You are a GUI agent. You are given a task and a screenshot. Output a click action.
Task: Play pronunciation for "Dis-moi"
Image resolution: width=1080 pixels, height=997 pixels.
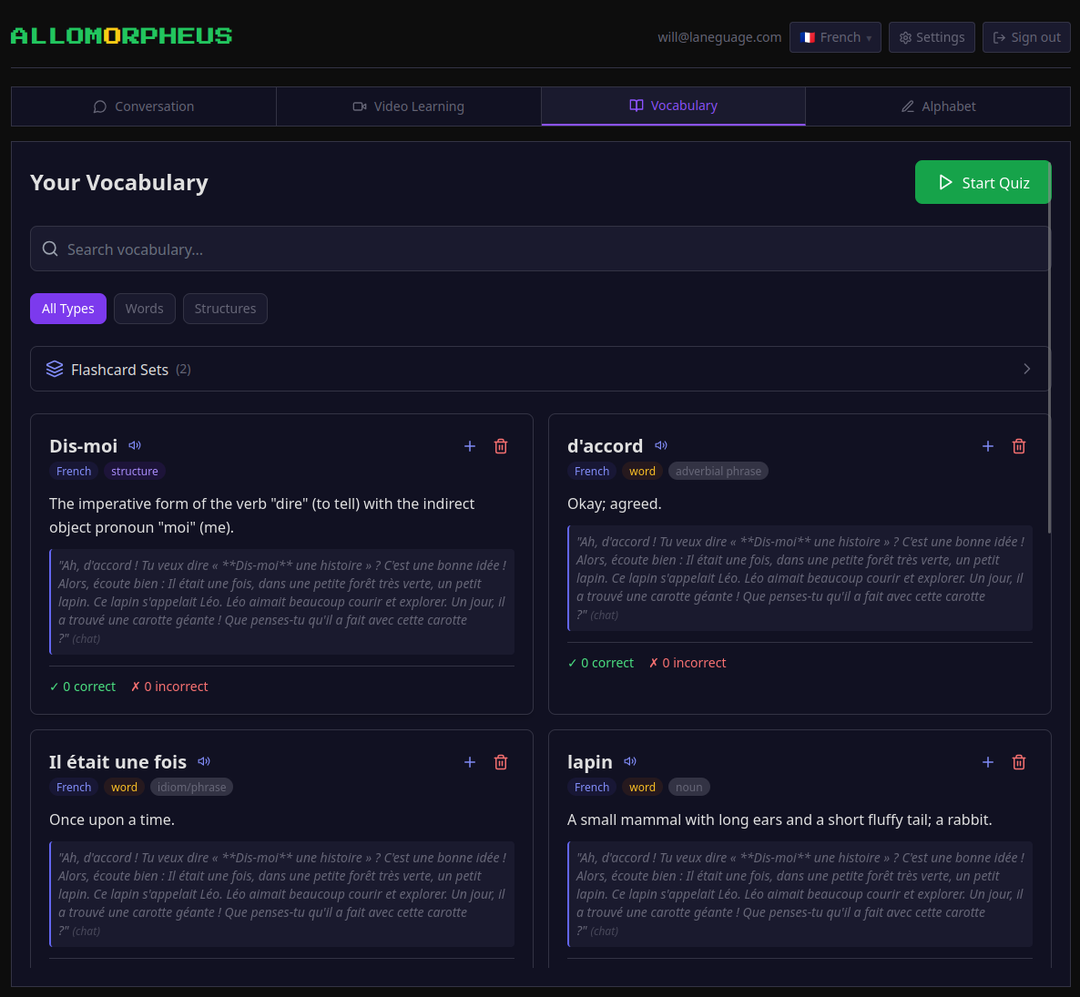pyautogui.click(x=134, y=446)
